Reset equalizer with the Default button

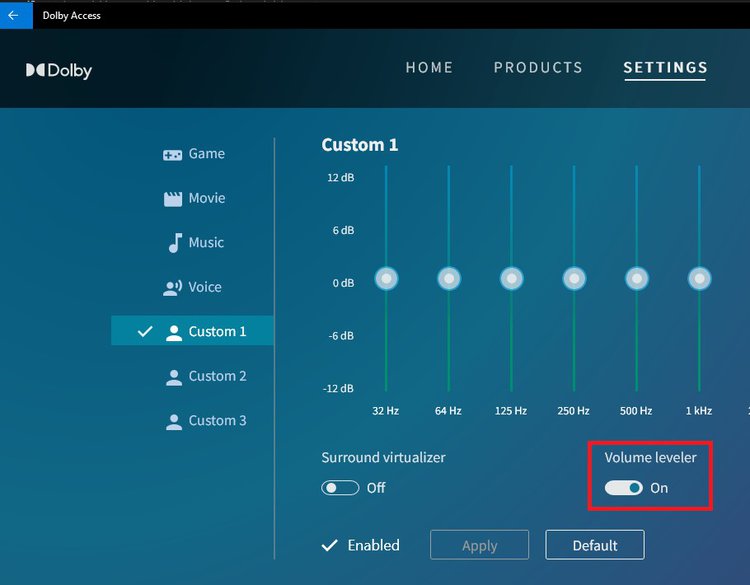point(595,545)
